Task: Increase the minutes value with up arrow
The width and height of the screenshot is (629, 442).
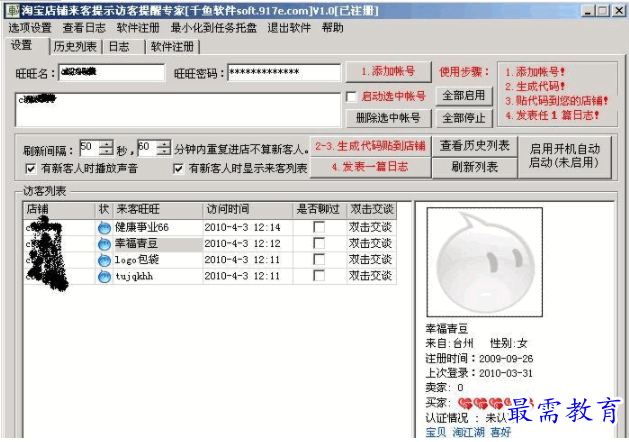Action: click(164, 144)
